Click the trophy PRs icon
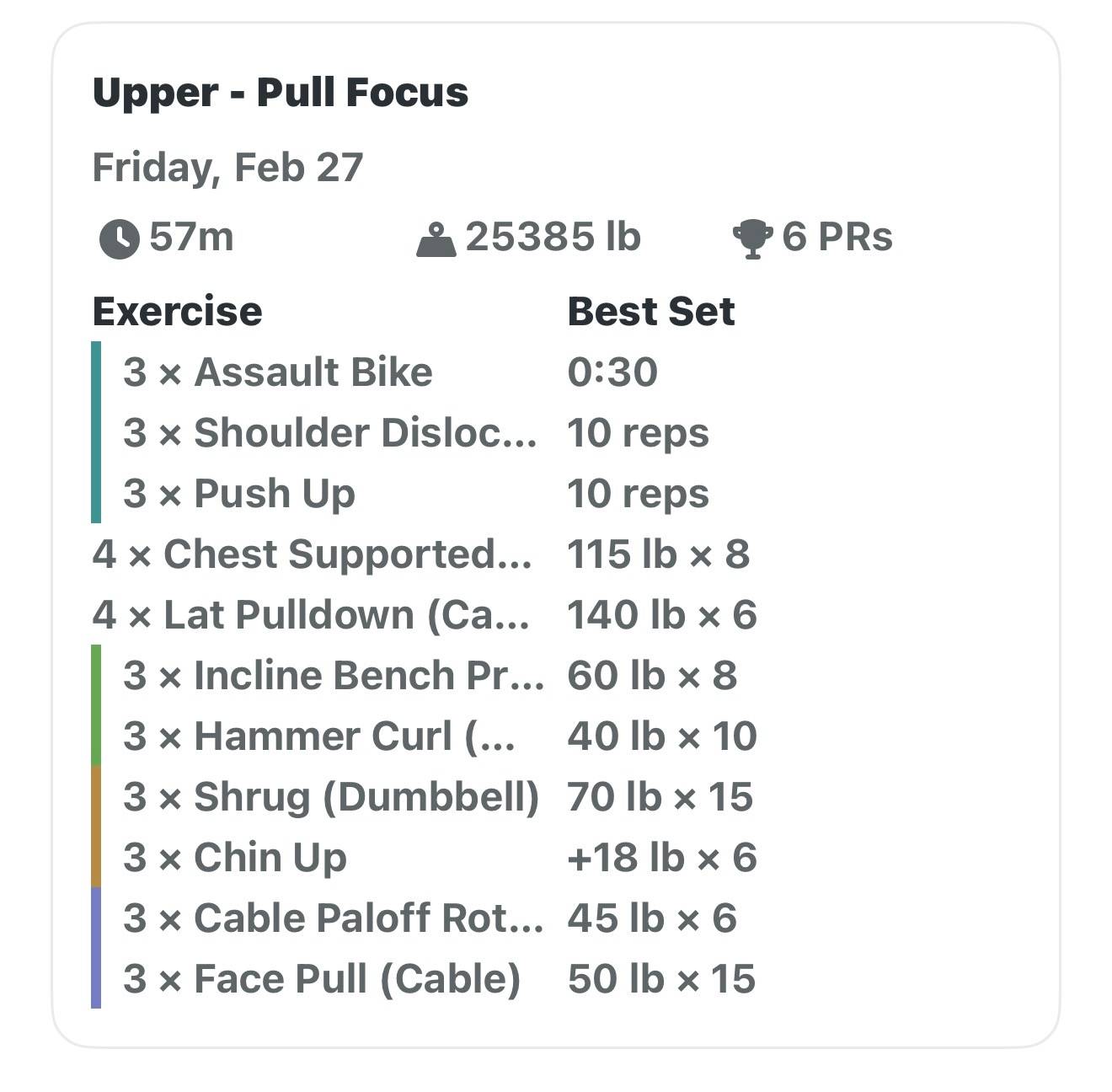1112x1092 pixels. coord(752,238)
